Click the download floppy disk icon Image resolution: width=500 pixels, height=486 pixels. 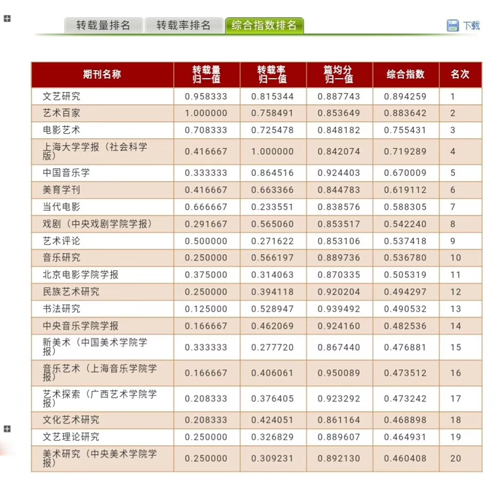pyautogui.click(x=452, y=25)
